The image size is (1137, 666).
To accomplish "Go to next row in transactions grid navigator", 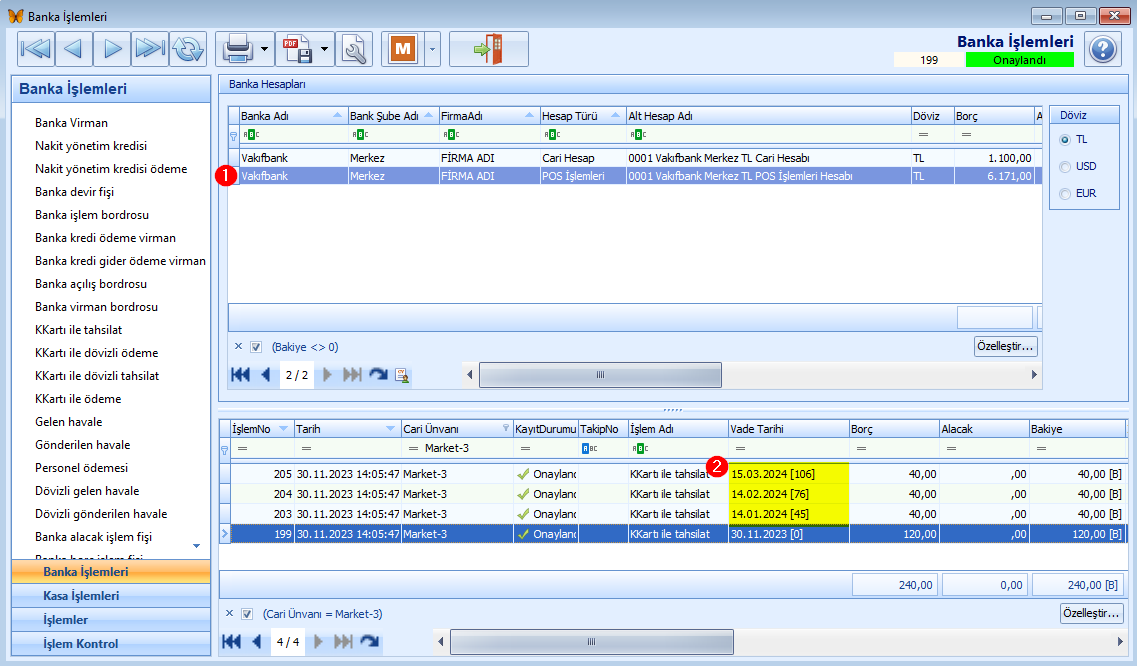I will [x=318, y=641].
